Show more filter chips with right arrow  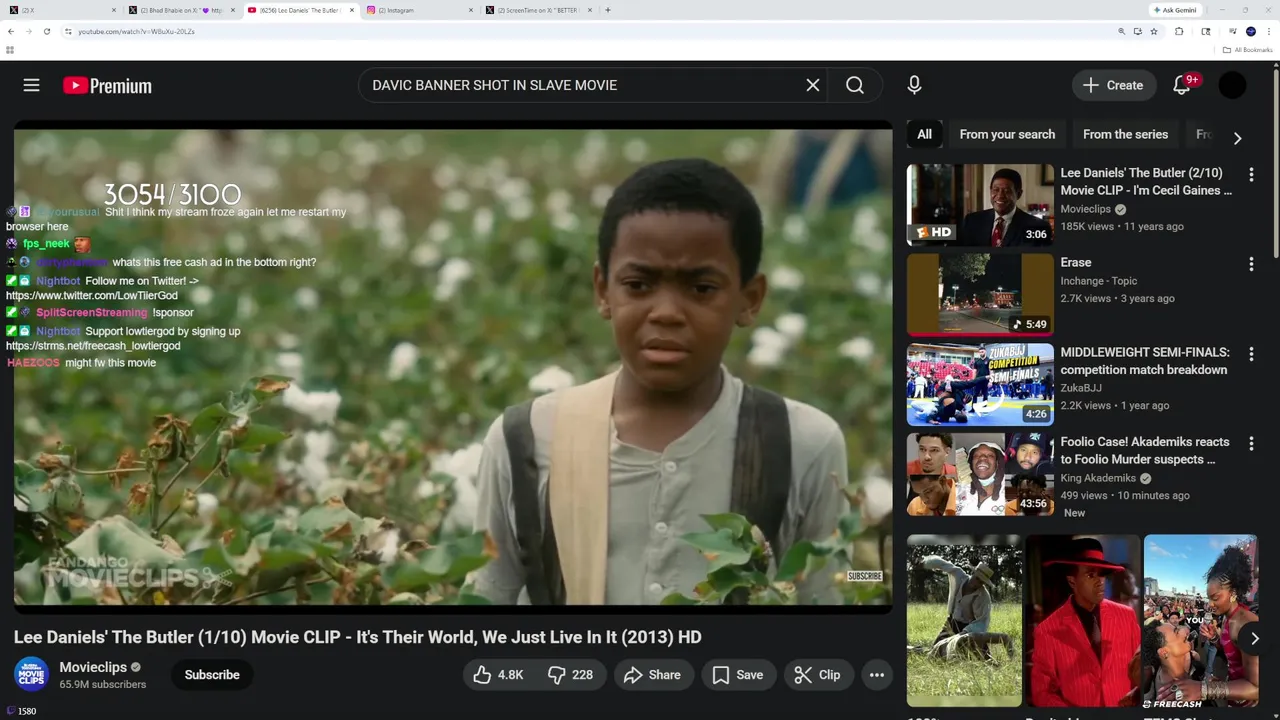(1237, 138)
